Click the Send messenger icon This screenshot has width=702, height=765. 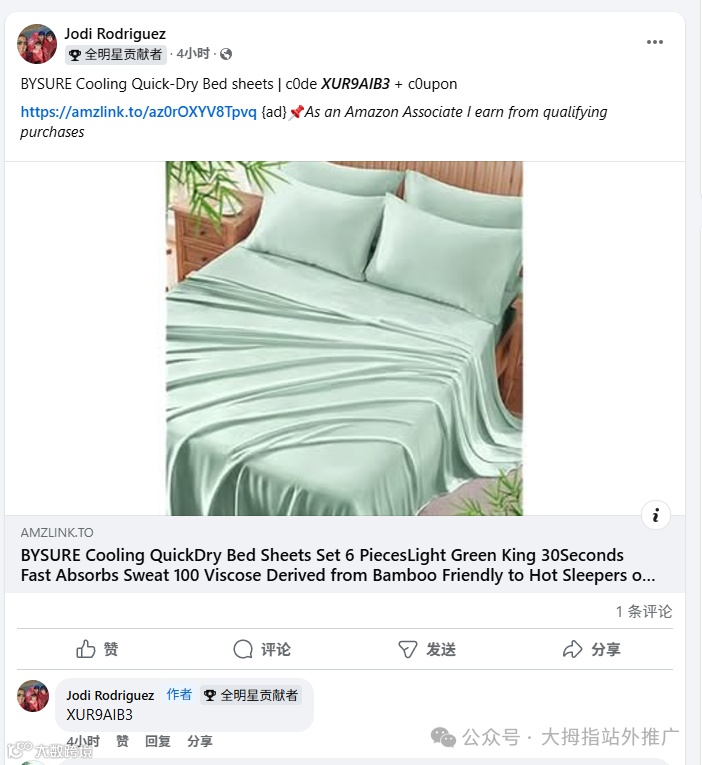click(408, 649)
